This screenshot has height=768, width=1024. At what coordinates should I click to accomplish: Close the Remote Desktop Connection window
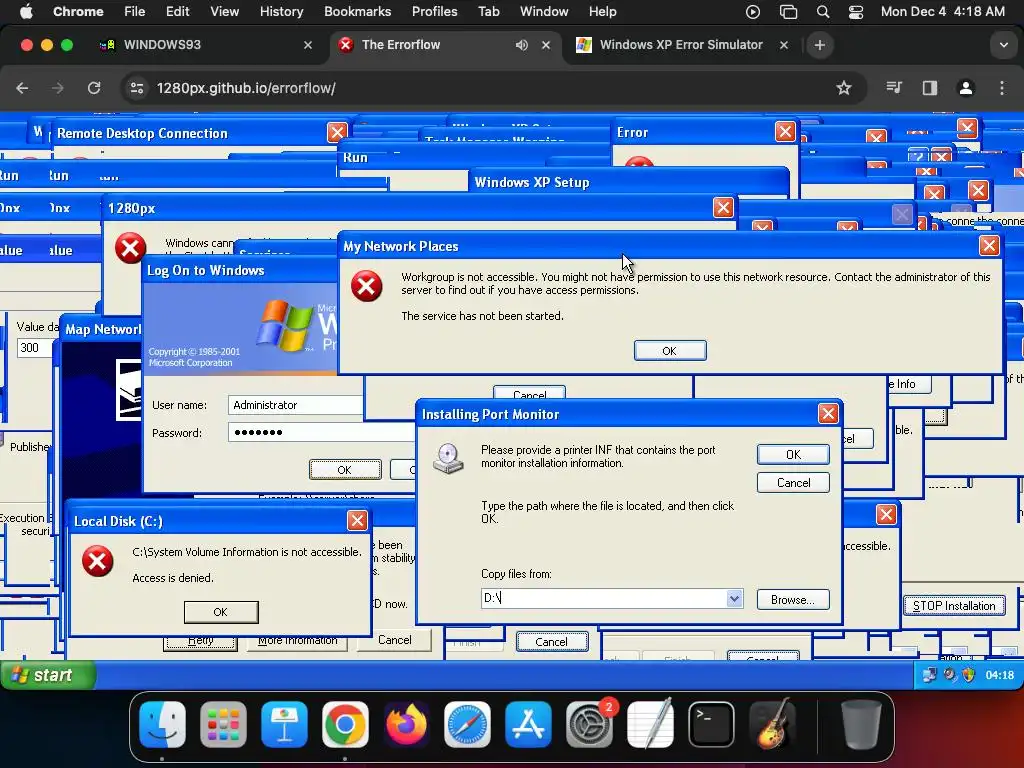(x=337, y=133)
